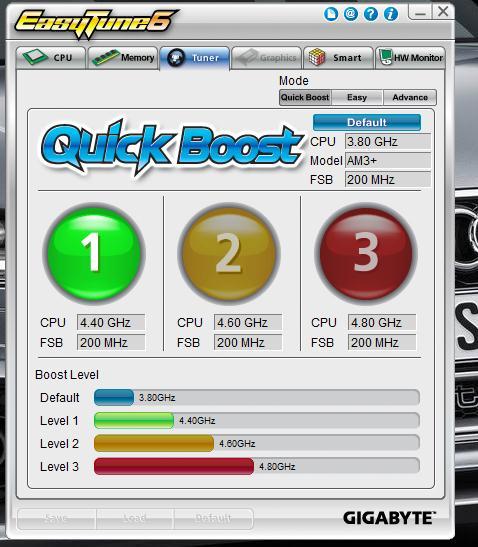Activate red Quick Boost level 3 button
The width and height of the screenshot is (478, 547).
click(x=366, y=253)
